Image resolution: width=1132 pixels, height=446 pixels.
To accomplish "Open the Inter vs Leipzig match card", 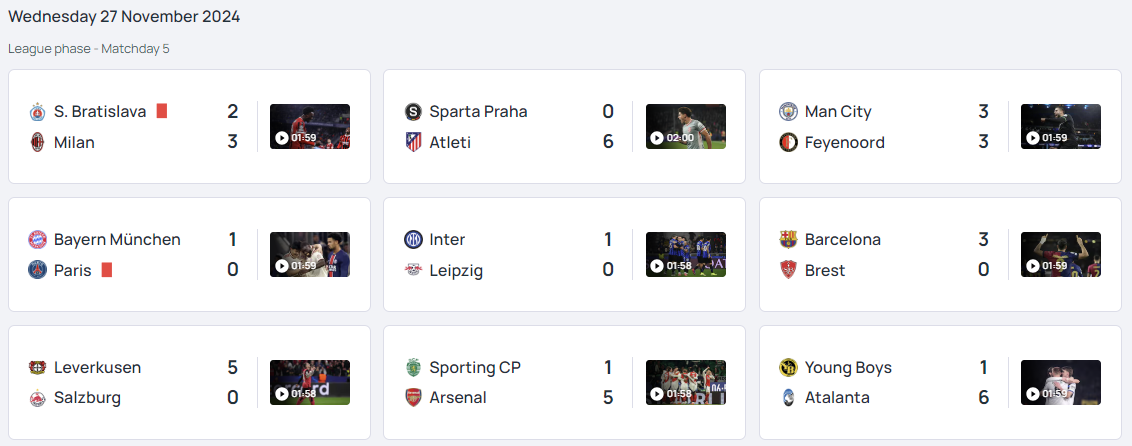I will [564, 255].
